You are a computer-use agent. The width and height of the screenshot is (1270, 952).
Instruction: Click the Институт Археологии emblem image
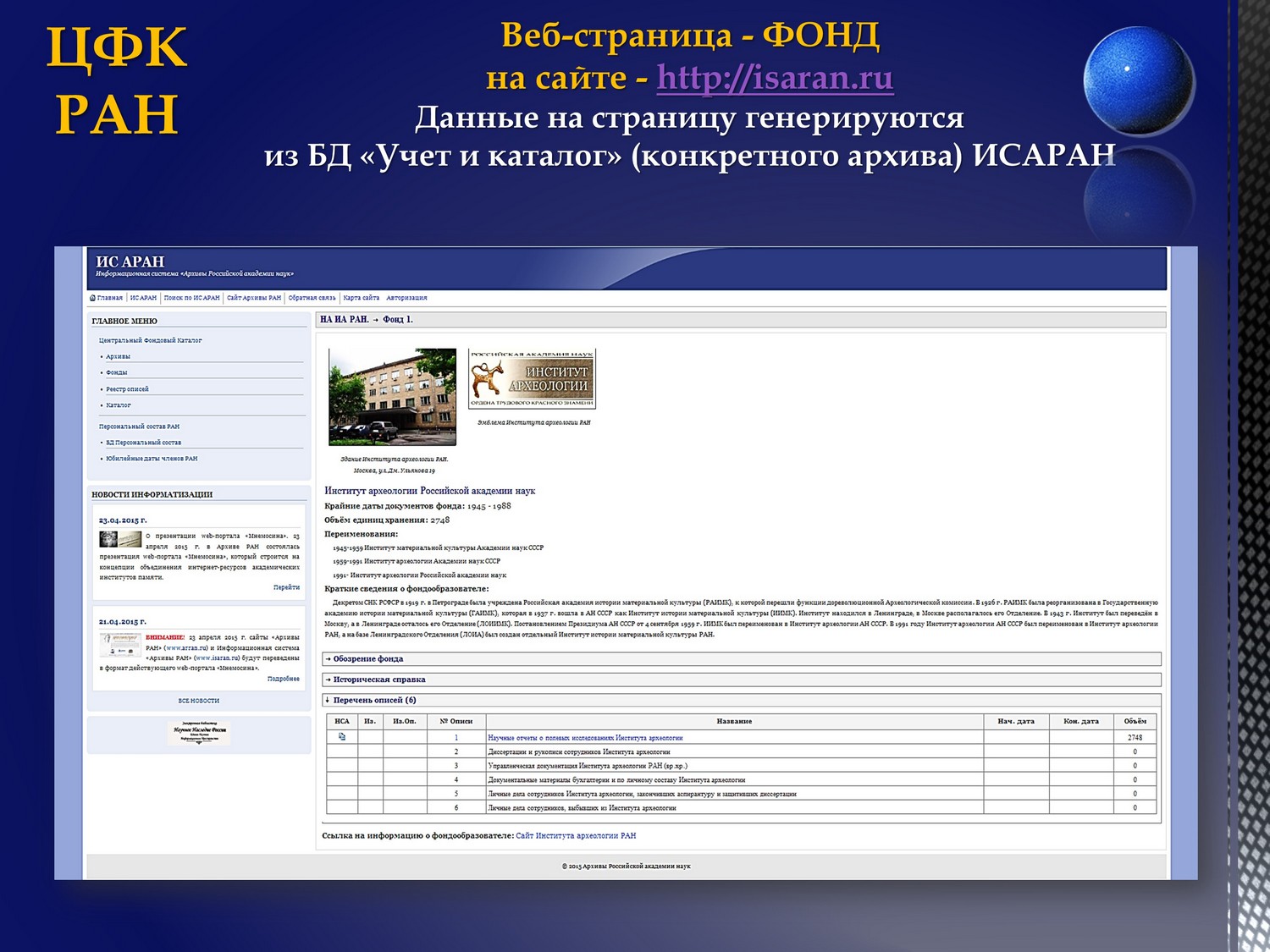(x=533, y=379)
